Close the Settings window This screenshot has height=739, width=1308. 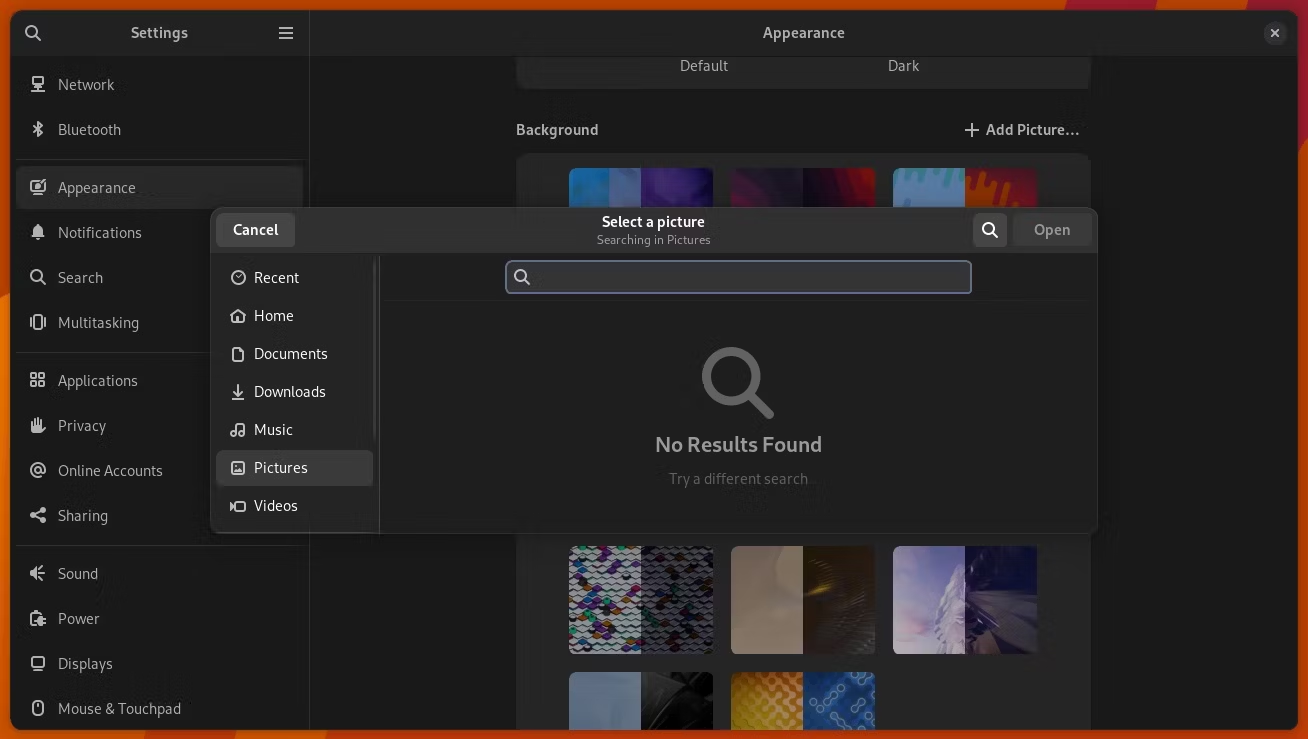click(1275, 33)
